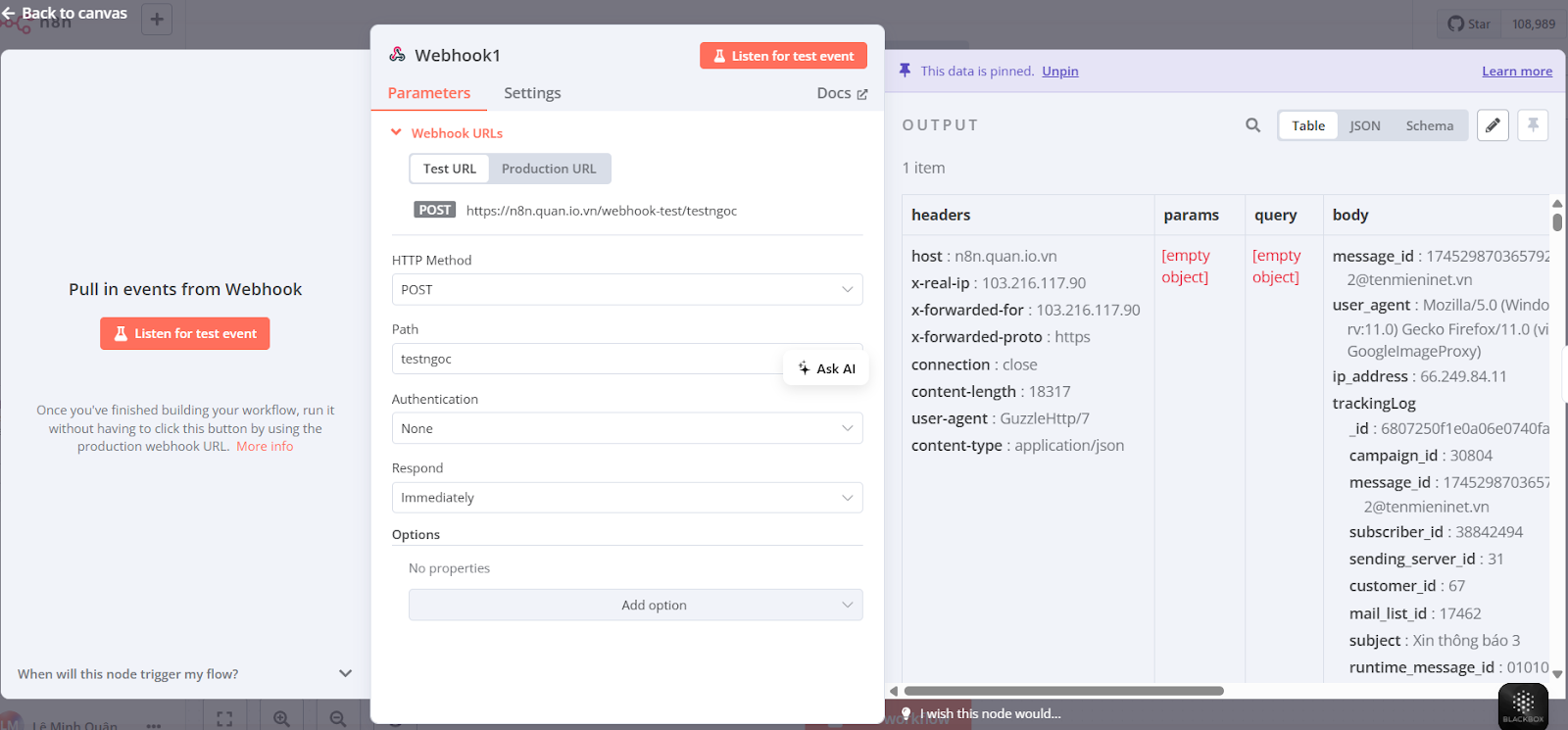The height and width of the screenshot is (730, 1568).
Task: Click the 'ip_address : 66.249.84.11' row
Action: click(x=1420, y=376)
